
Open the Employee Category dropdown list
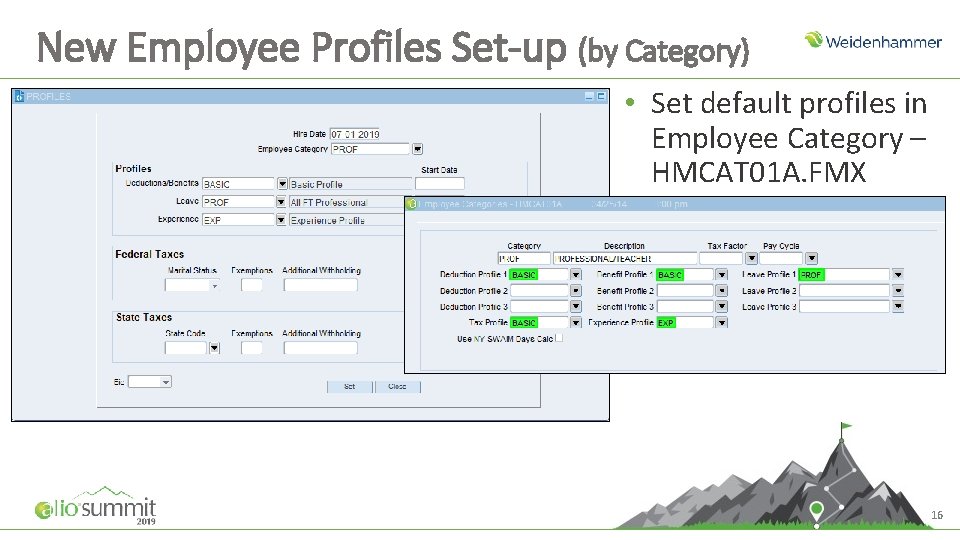click(x=418, y=149)
